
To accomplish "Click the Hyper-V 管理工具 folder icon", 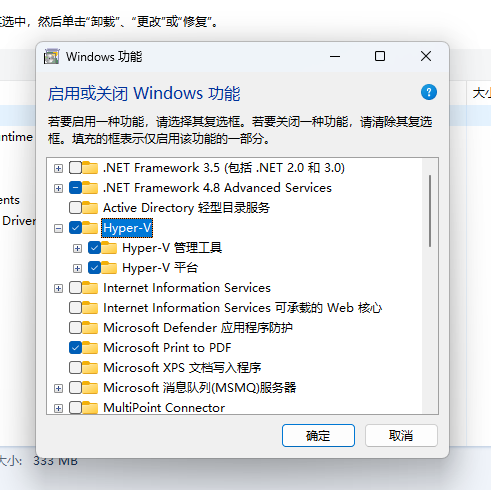I will [x=109, y=248].
